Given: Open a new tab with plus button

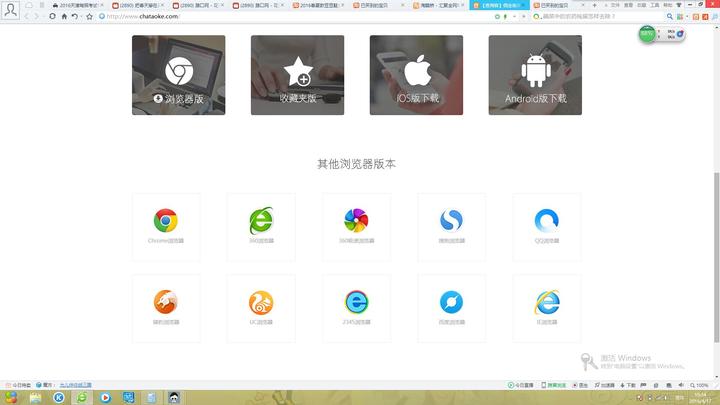Looking at the screenshot, I should tap(595, 6).
